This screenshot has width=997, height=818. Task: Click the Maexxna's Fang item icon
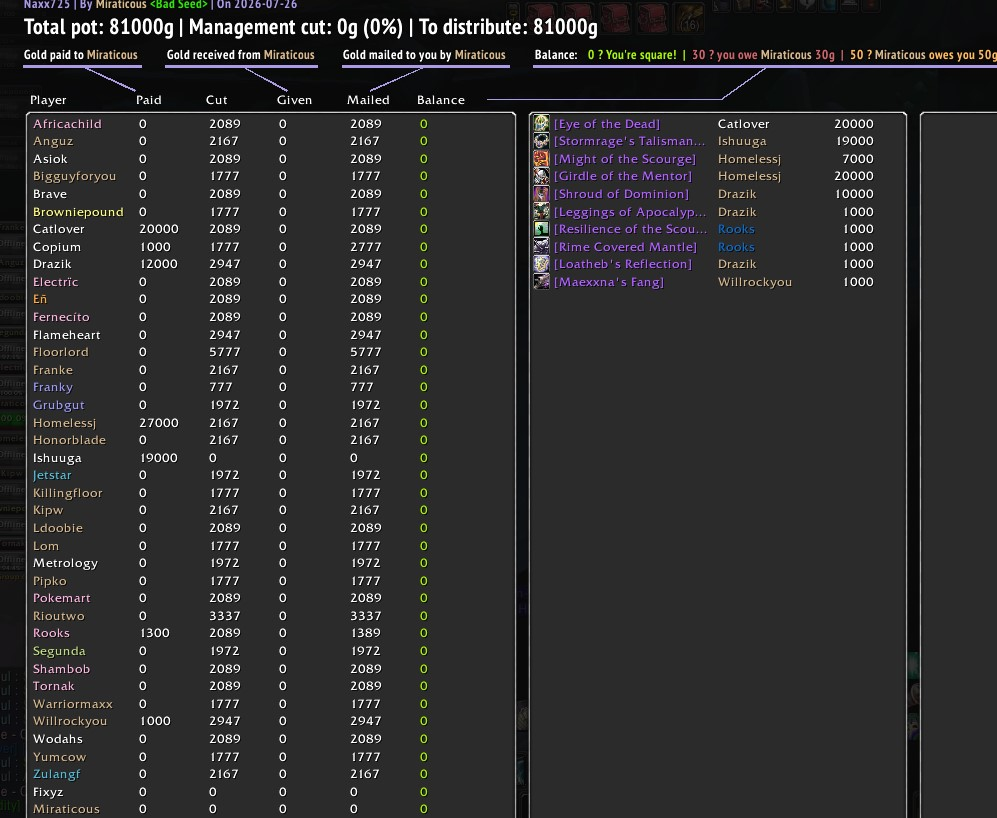pyautogui.click(x=541, y=281)
